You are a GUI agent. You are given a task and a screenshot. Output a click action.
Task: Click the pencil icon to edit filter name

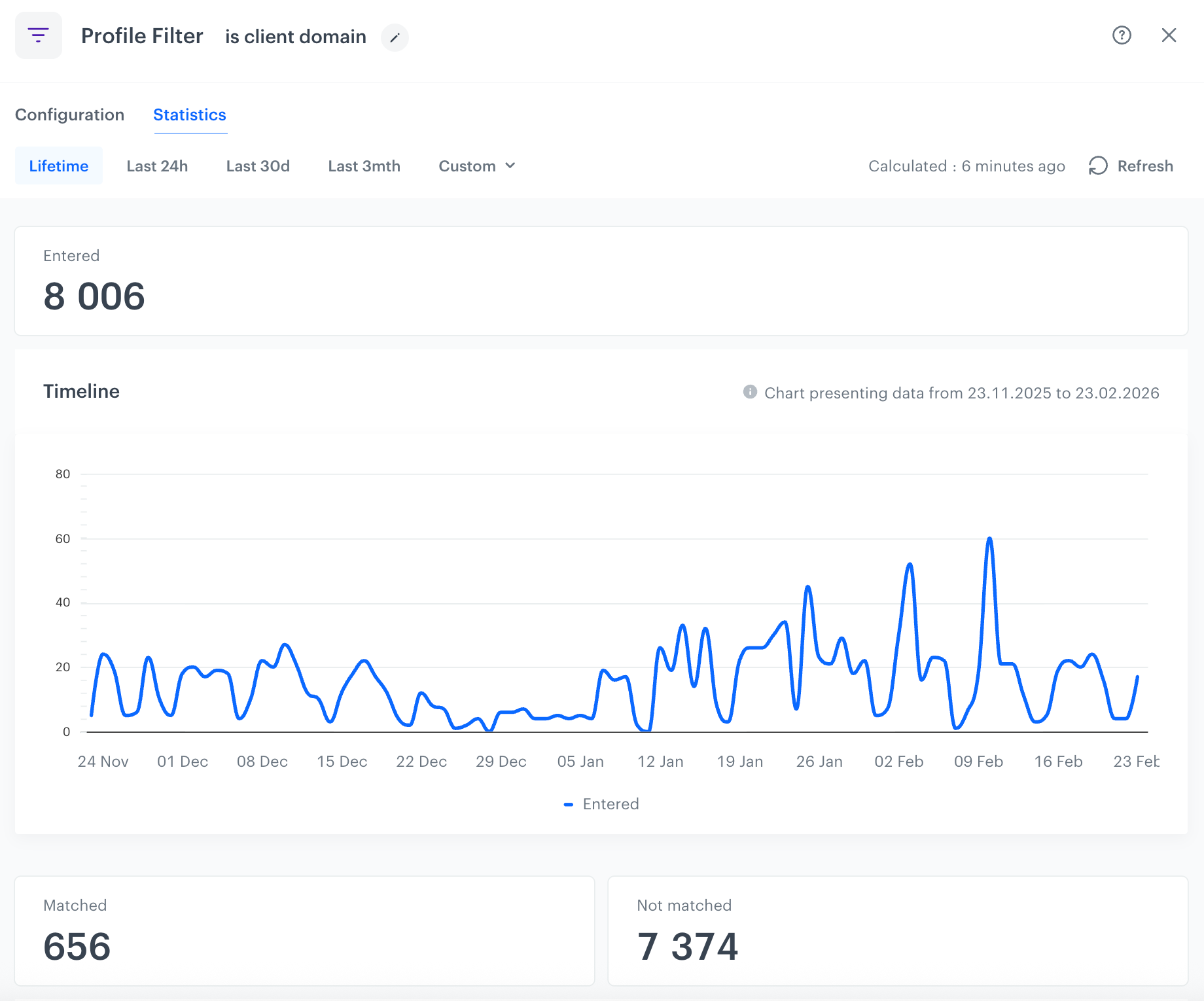(395, 38)
